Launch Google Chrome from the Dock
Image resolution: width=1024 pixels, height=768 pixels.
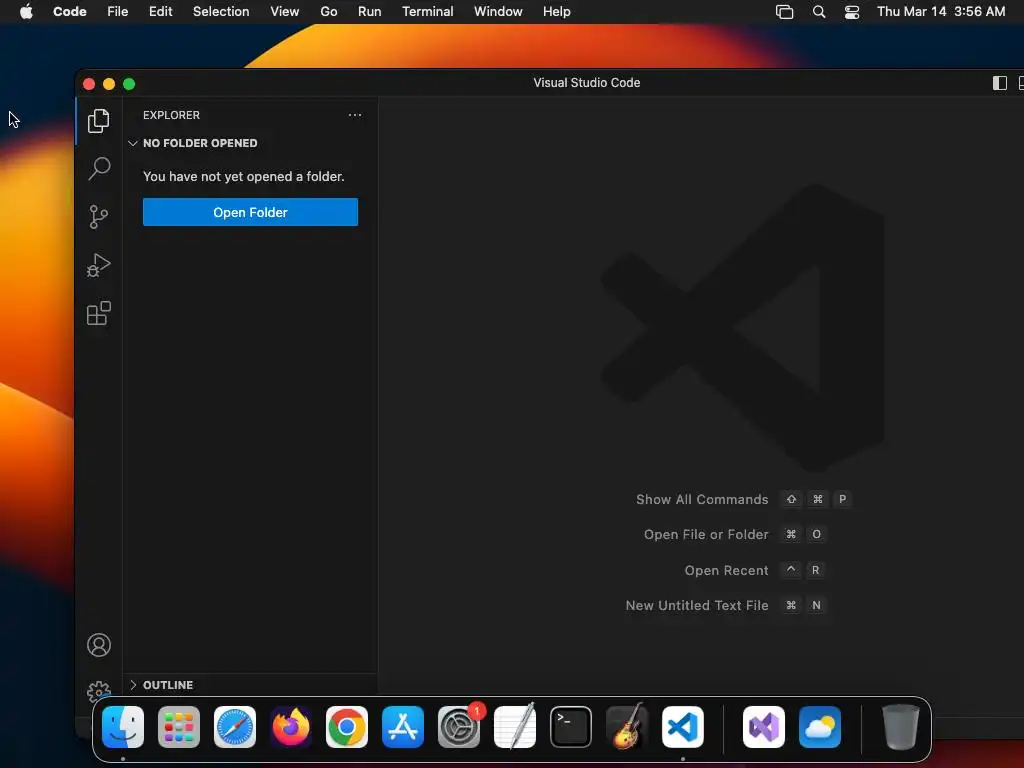[347, 727]
